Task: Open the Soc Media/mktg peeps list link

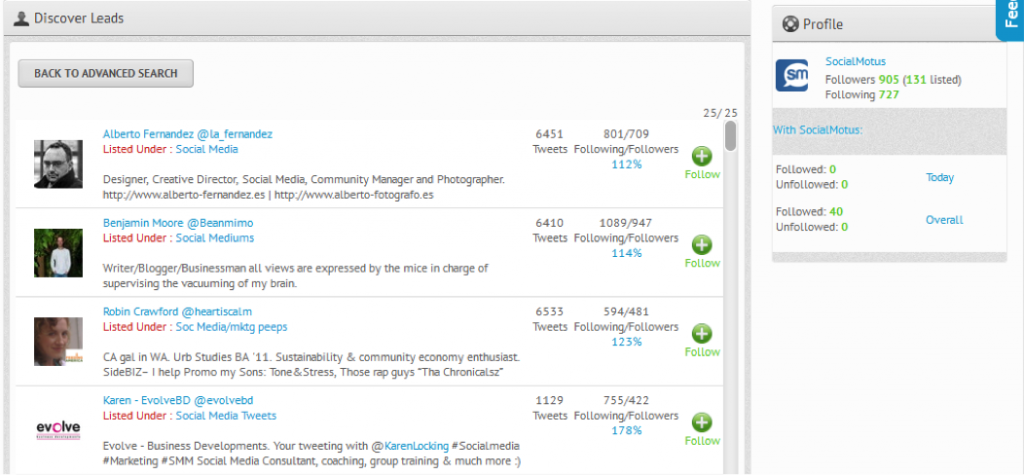Action: pos(231,327)
